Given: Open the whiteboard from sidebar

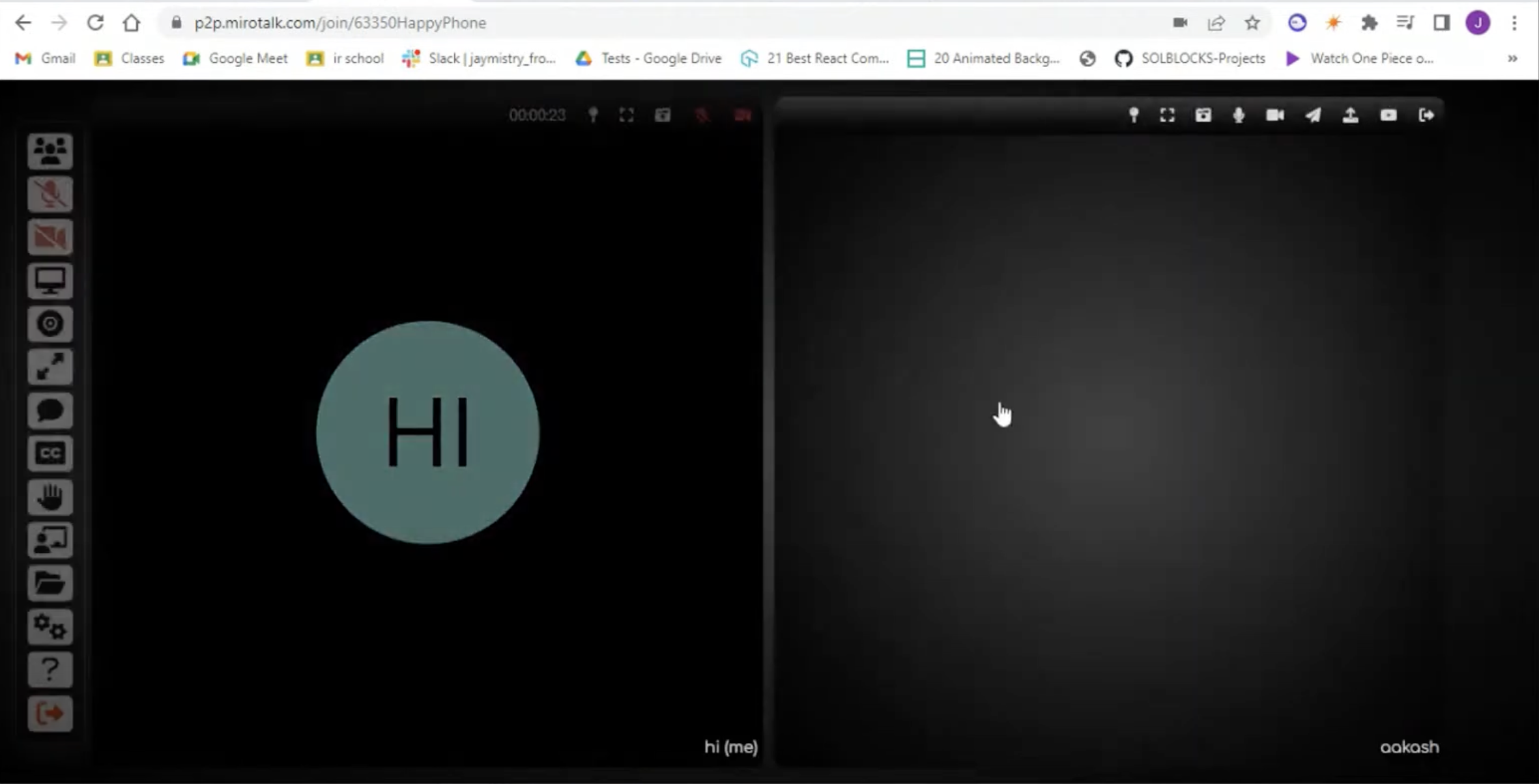Looking at the screenshot, I should [50, 540].
